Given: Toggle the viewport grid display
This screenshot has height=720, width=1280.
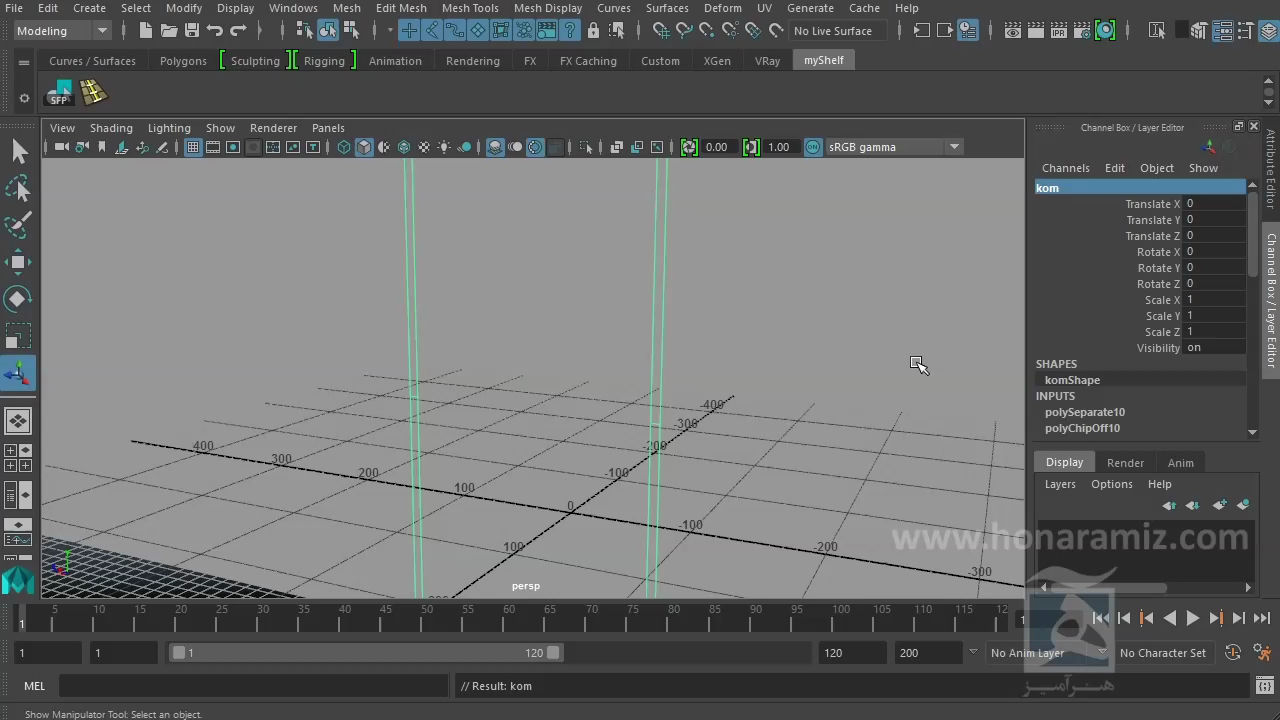Looking at the screenshot, I should [193, 147].
